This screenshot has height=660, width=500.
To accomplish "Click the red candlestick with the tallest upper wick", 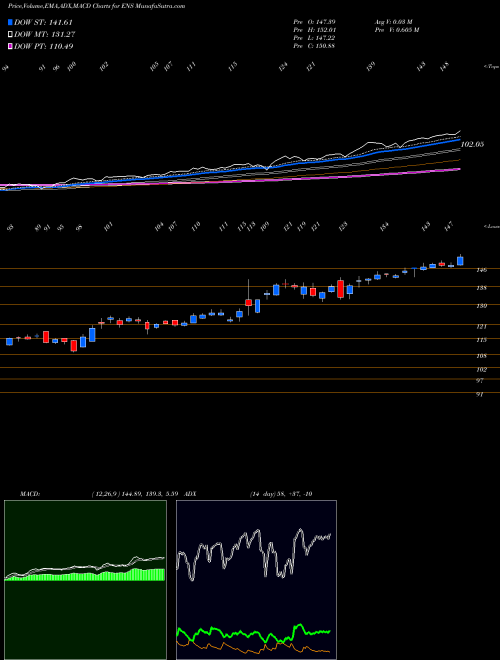I will coord(248,302).
